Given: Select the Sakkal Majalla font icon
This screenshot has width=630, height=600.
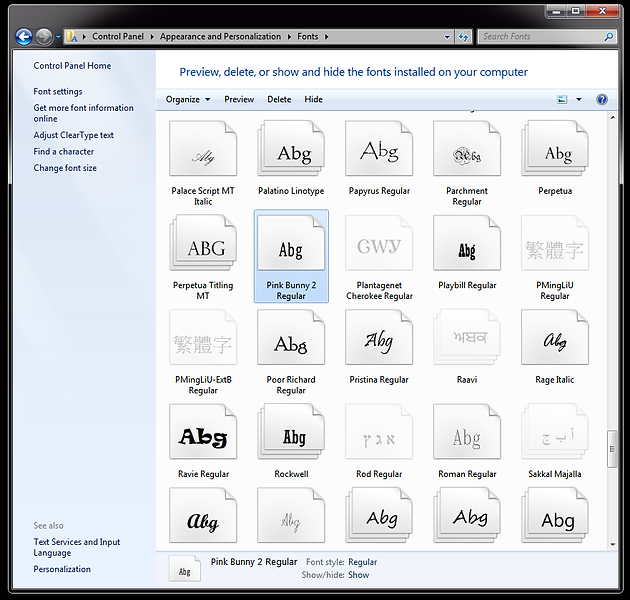Looking at the screenshot, I should (555, 432).
